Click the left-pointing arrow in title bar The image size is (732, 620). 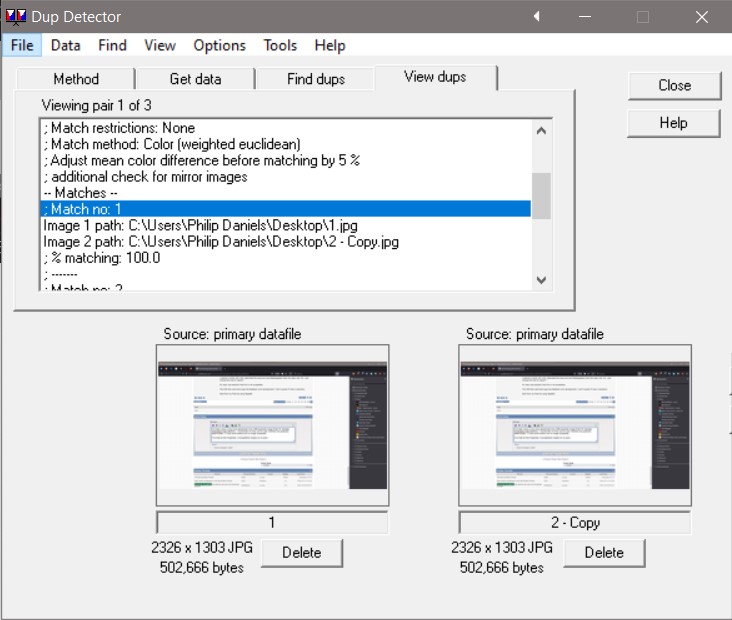[537, 16]
